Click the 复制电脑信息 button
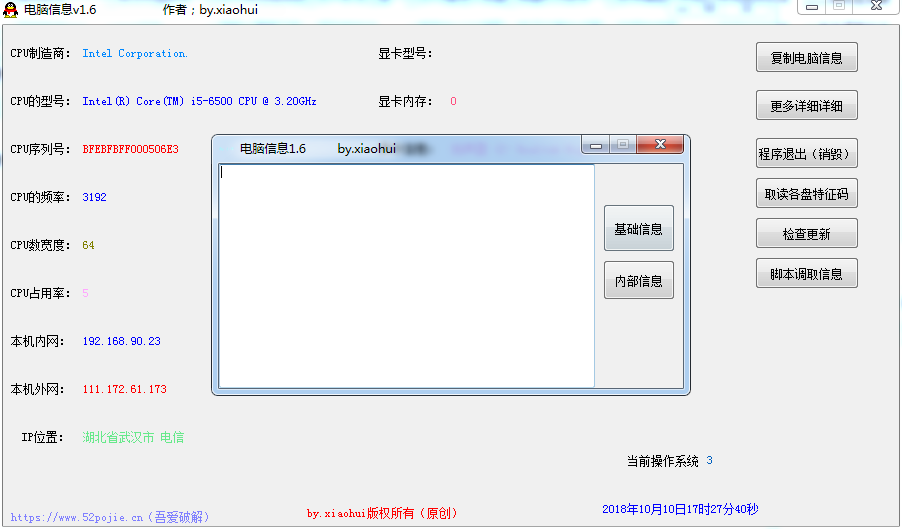Image resolution: width=902 pixels, height=529 pixels. tap(807, 58)
